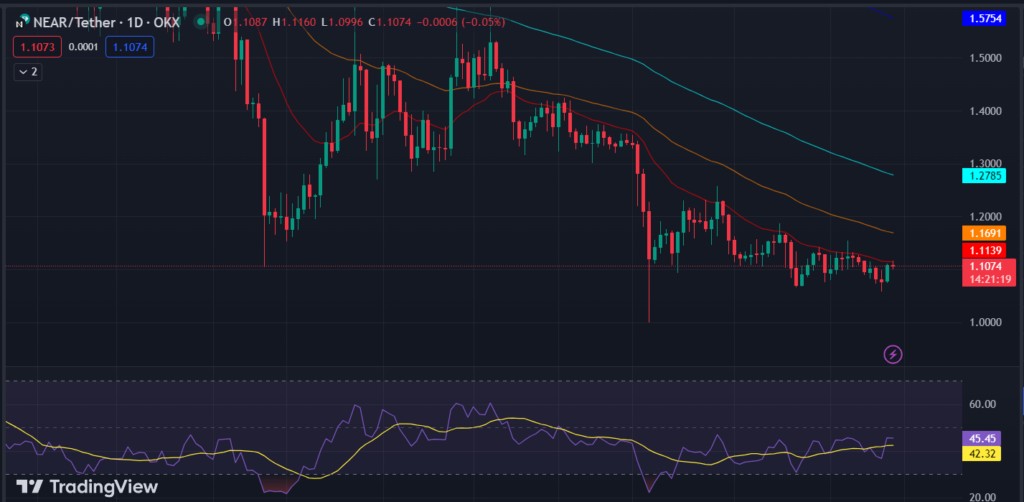Click the 1.4000 price axis label

(x=985, y=111)
